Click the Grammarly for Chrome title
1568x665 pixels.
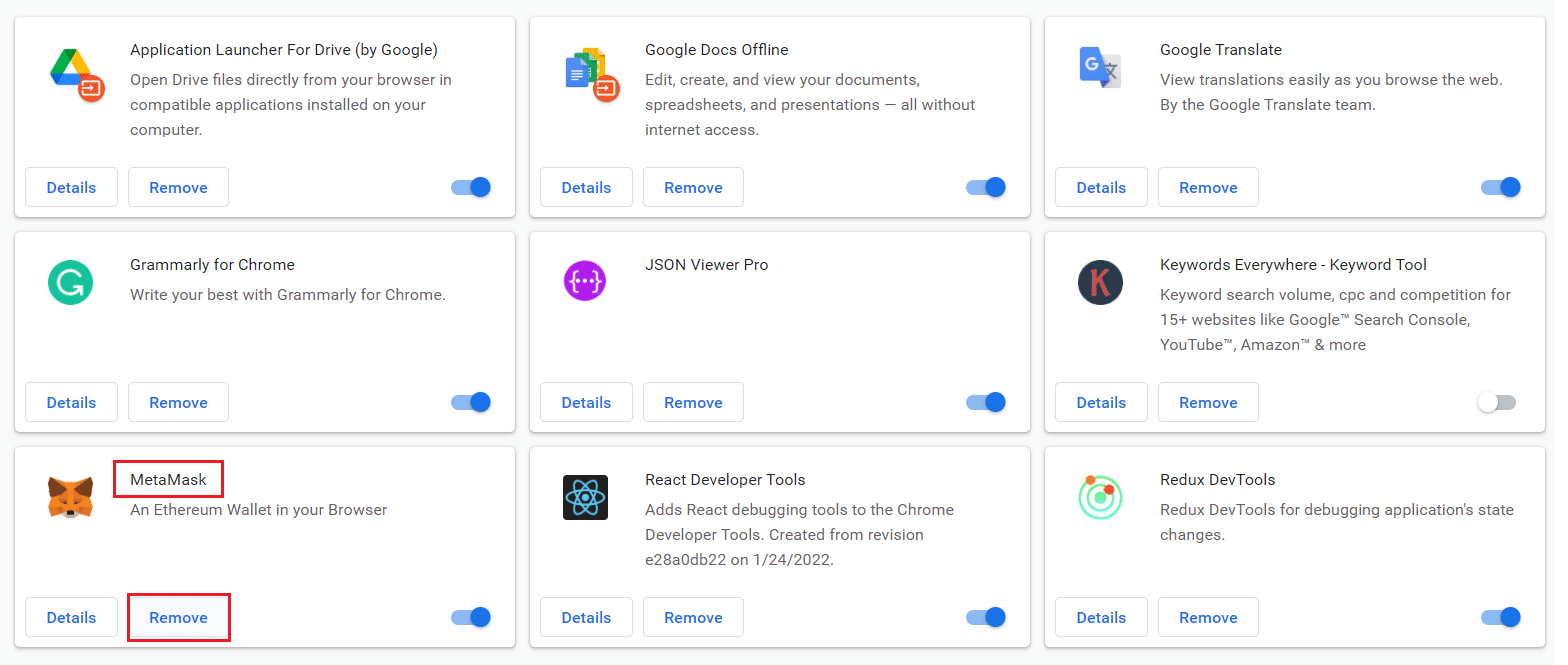[x=212, y=264]
